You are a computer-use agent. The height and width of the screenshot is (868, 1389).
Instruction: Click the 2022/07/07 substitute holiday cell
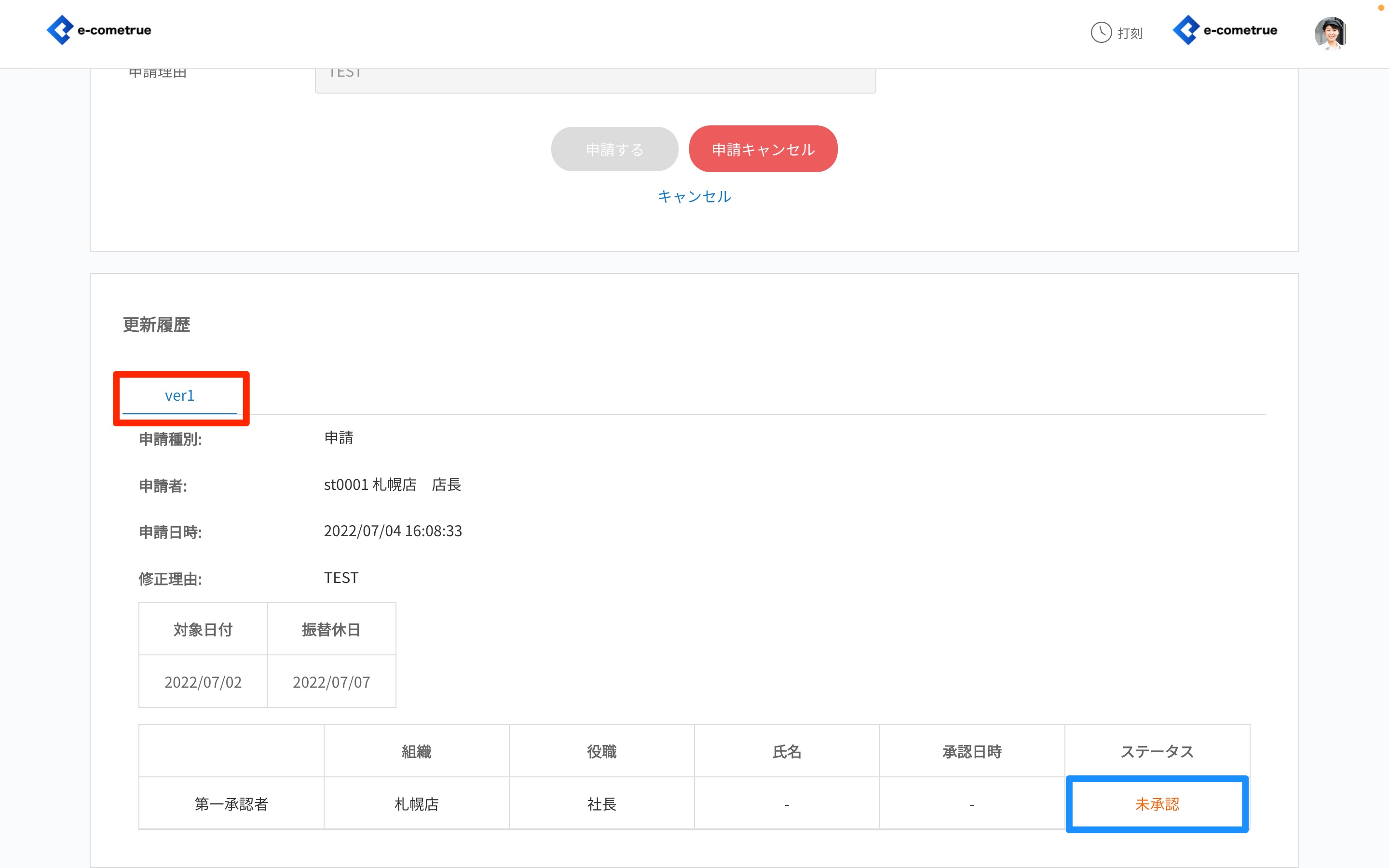331,682
